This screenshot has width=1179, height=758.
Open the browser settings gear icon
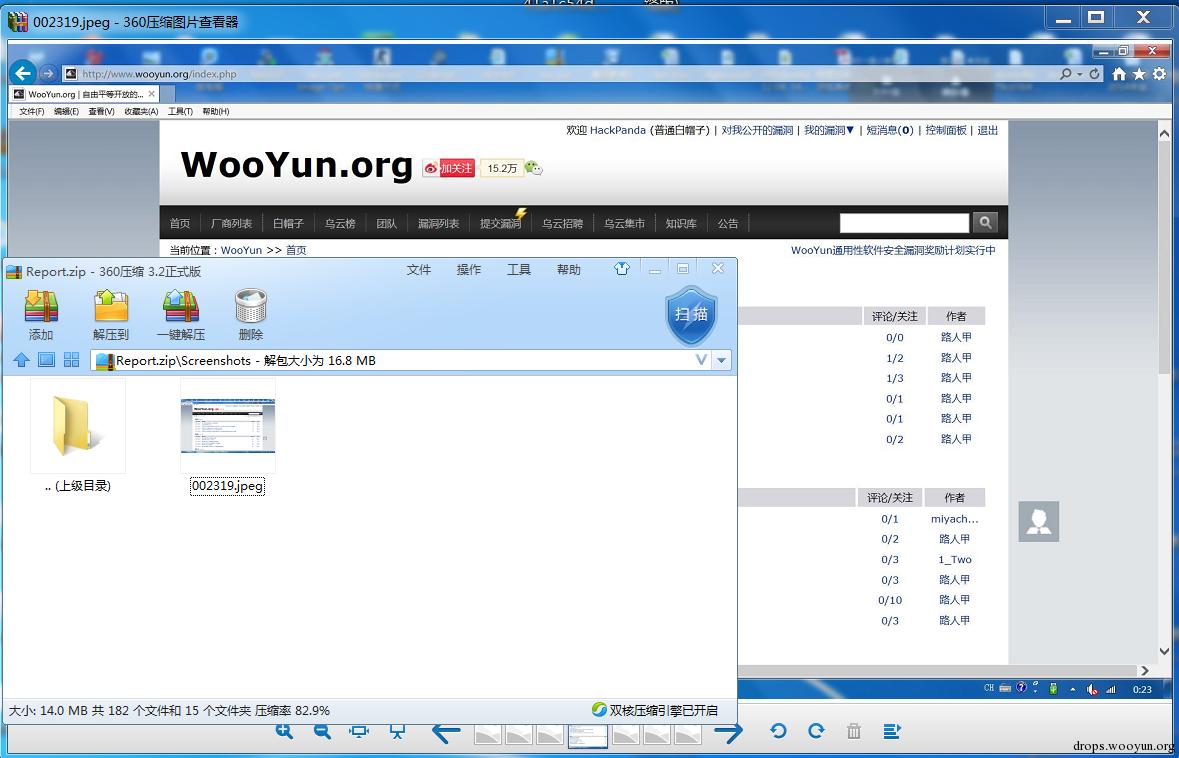pyautogui.click(x=1159, y=74)
